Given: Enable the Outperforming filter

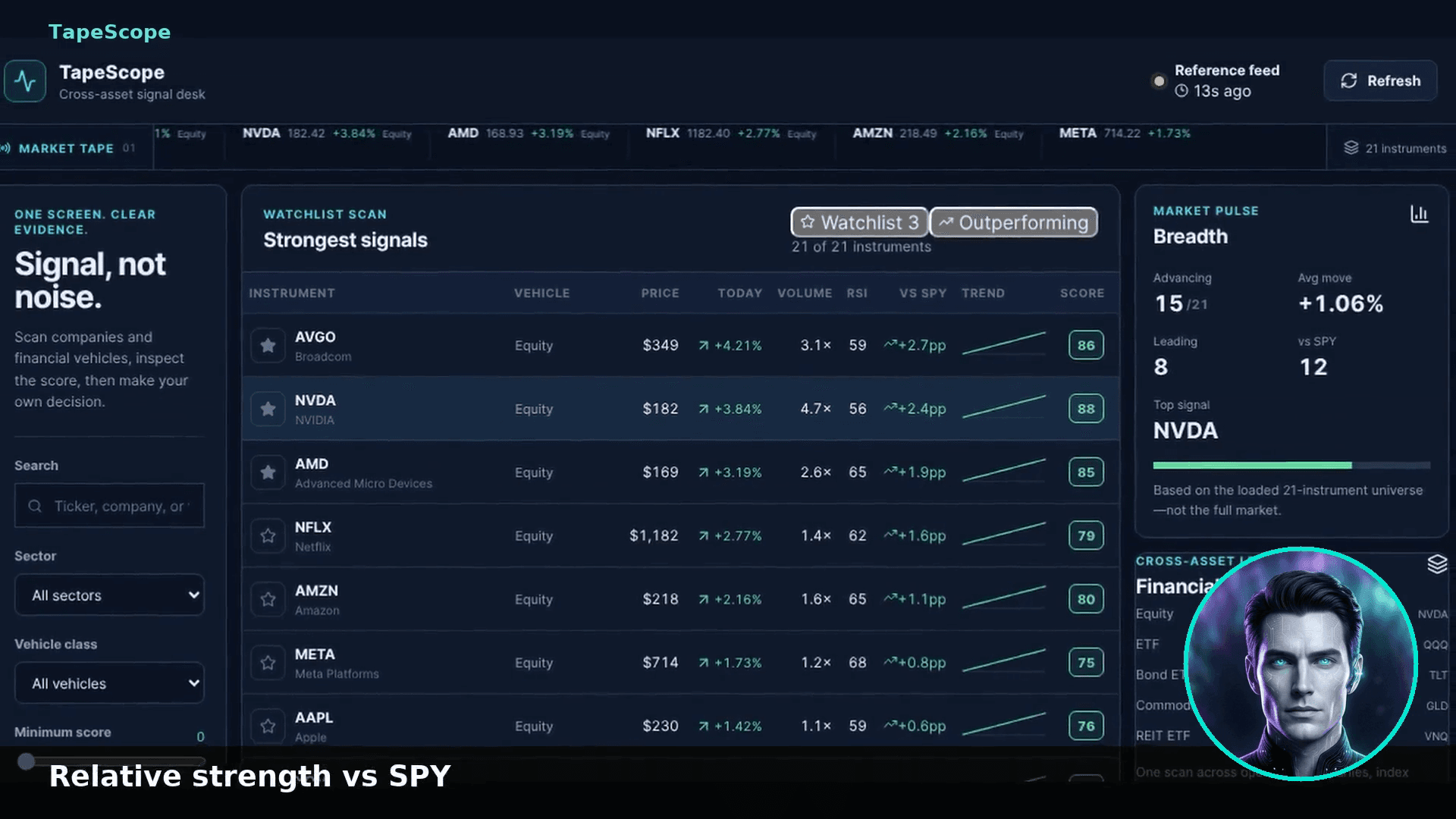Looking at the screenshot, I should [x=1013, y=222].
